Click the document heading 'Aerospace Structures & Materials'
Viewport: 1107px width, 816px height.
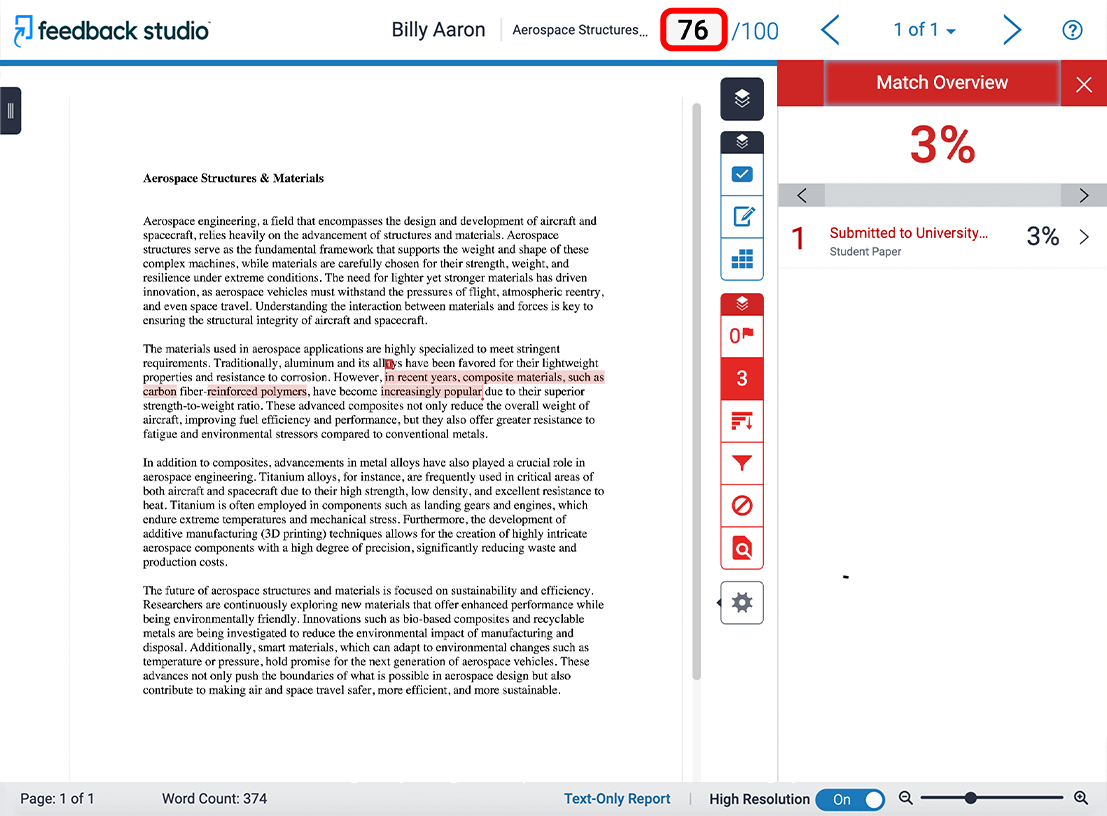pyautogui.click(x=234, y=178)
